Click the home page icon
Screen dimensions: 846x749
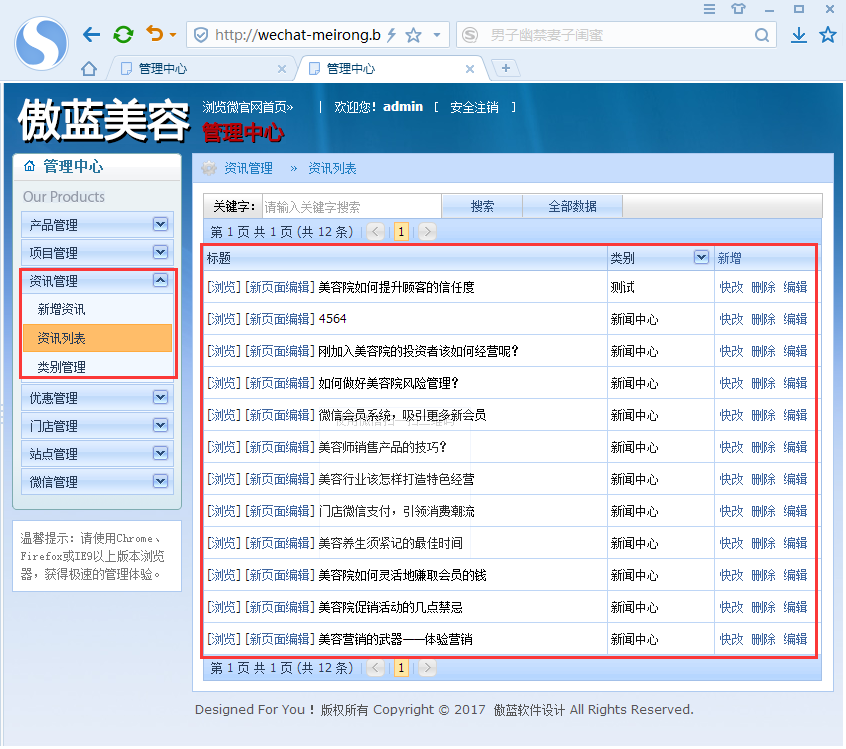click(88, 68)
